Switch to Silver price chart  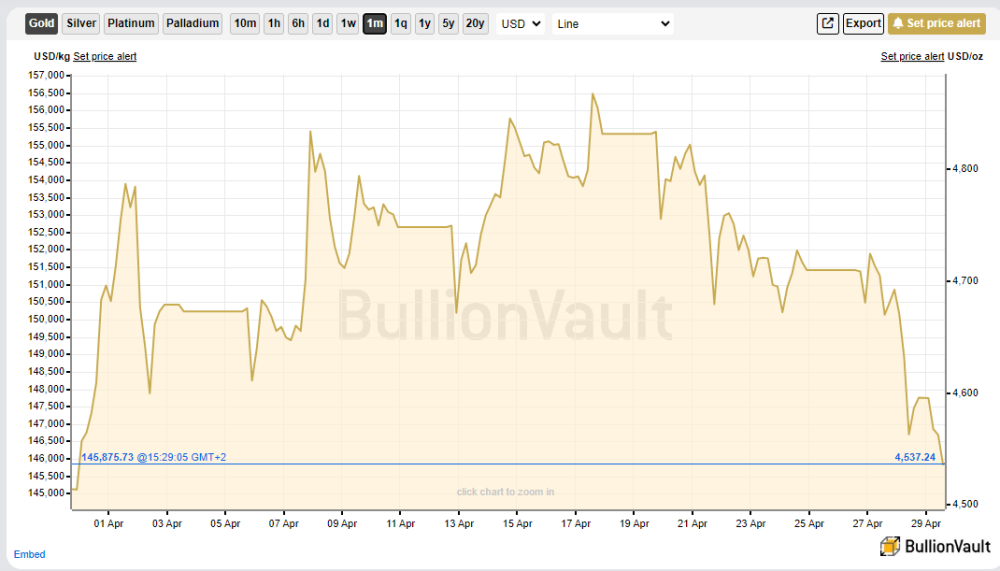click(x=81, y=24)
